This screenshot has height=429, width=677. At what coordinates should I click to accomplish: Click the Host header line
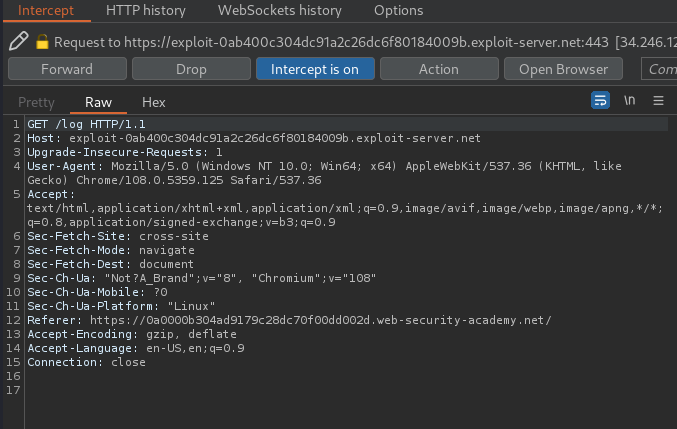pos(254,138)
